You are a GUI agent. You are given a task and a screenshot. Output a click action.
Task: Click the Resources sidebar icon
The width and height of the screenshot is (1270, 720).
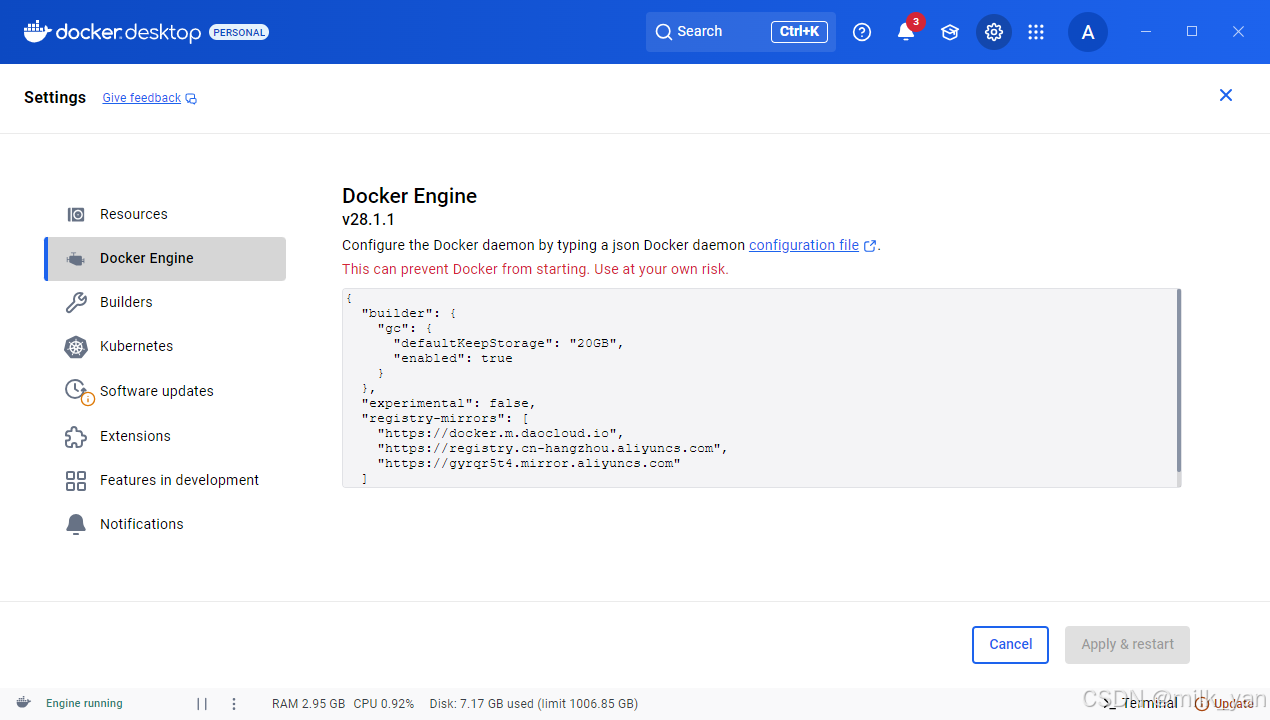(76, 214)
